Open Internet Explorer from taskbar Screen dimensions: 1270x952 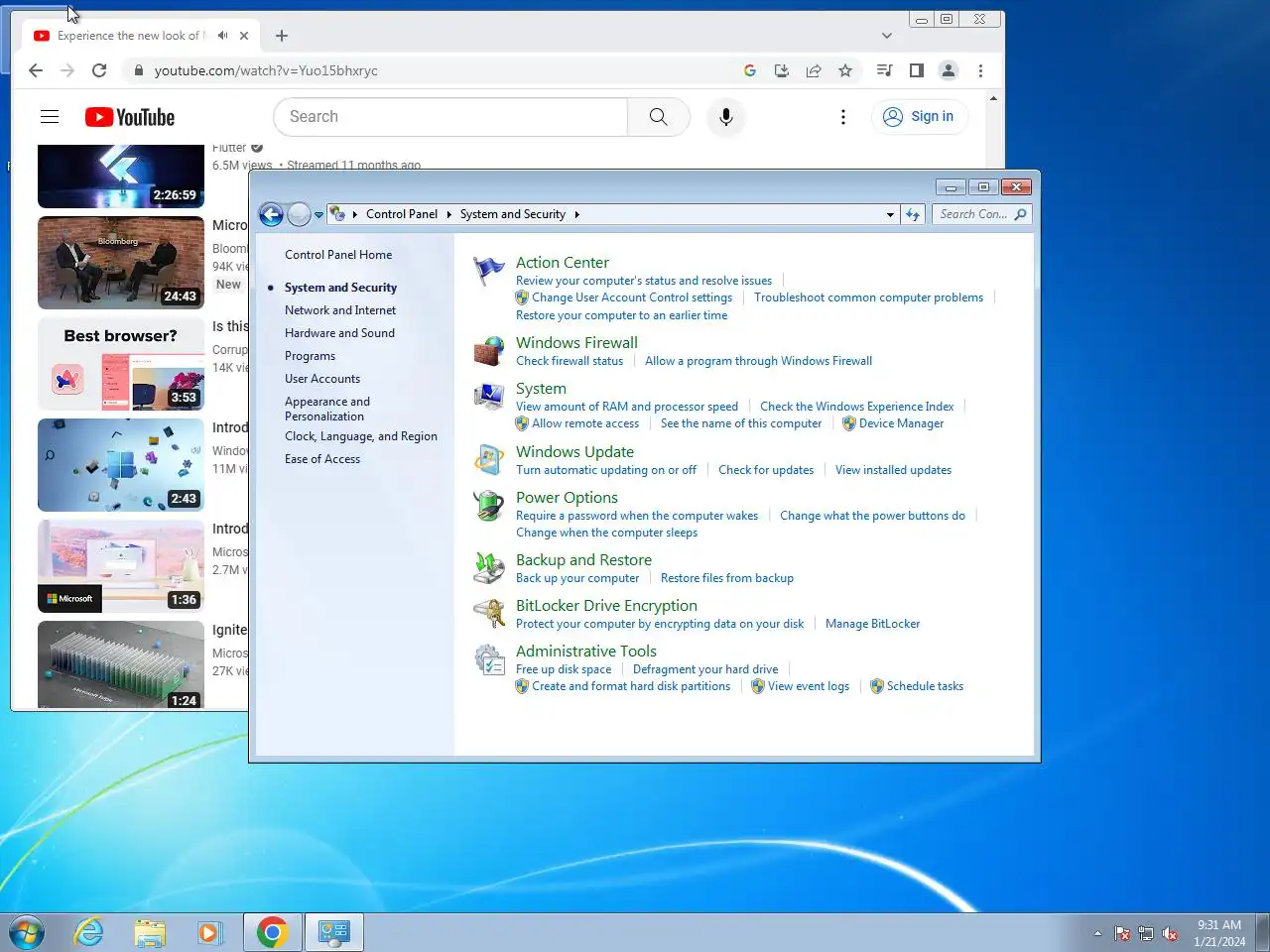[89, 932]
